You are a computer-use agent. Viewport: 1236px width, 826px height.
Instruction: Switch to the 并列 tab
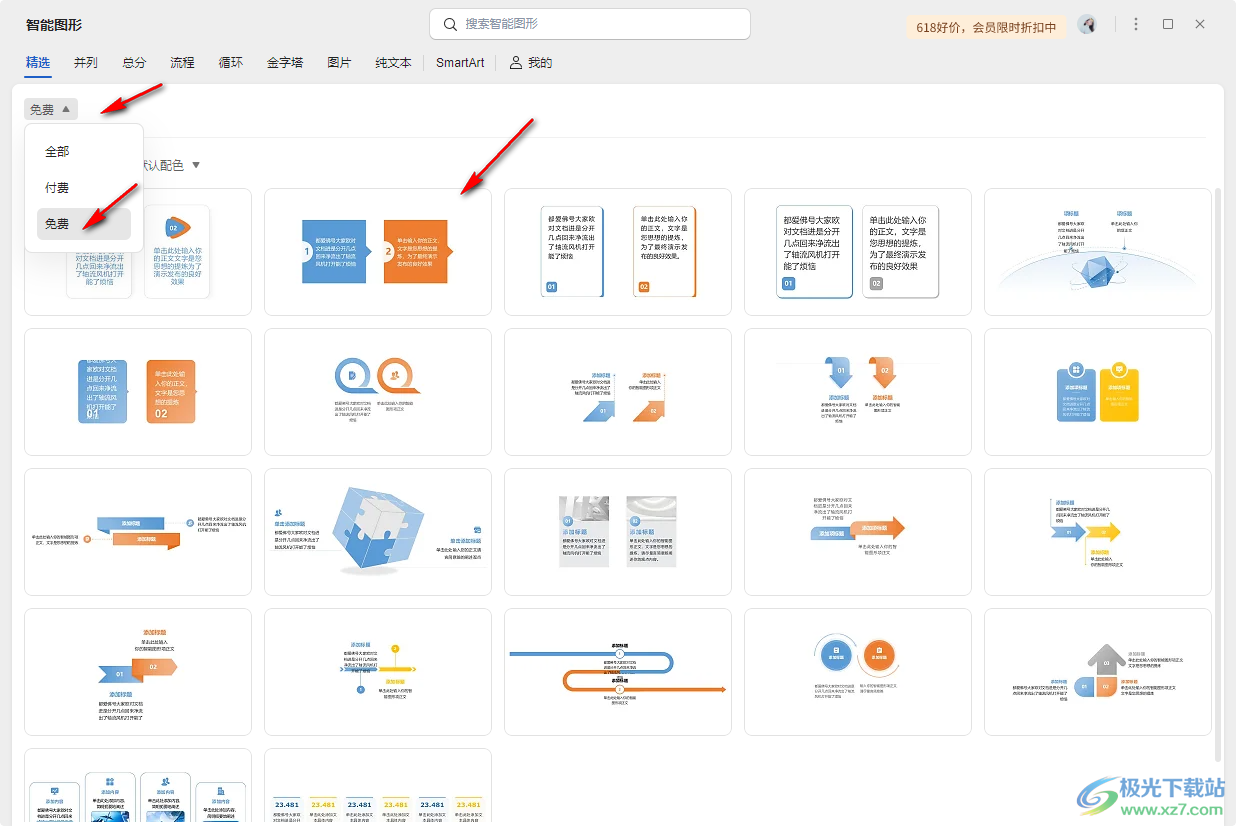click(86, 62)
